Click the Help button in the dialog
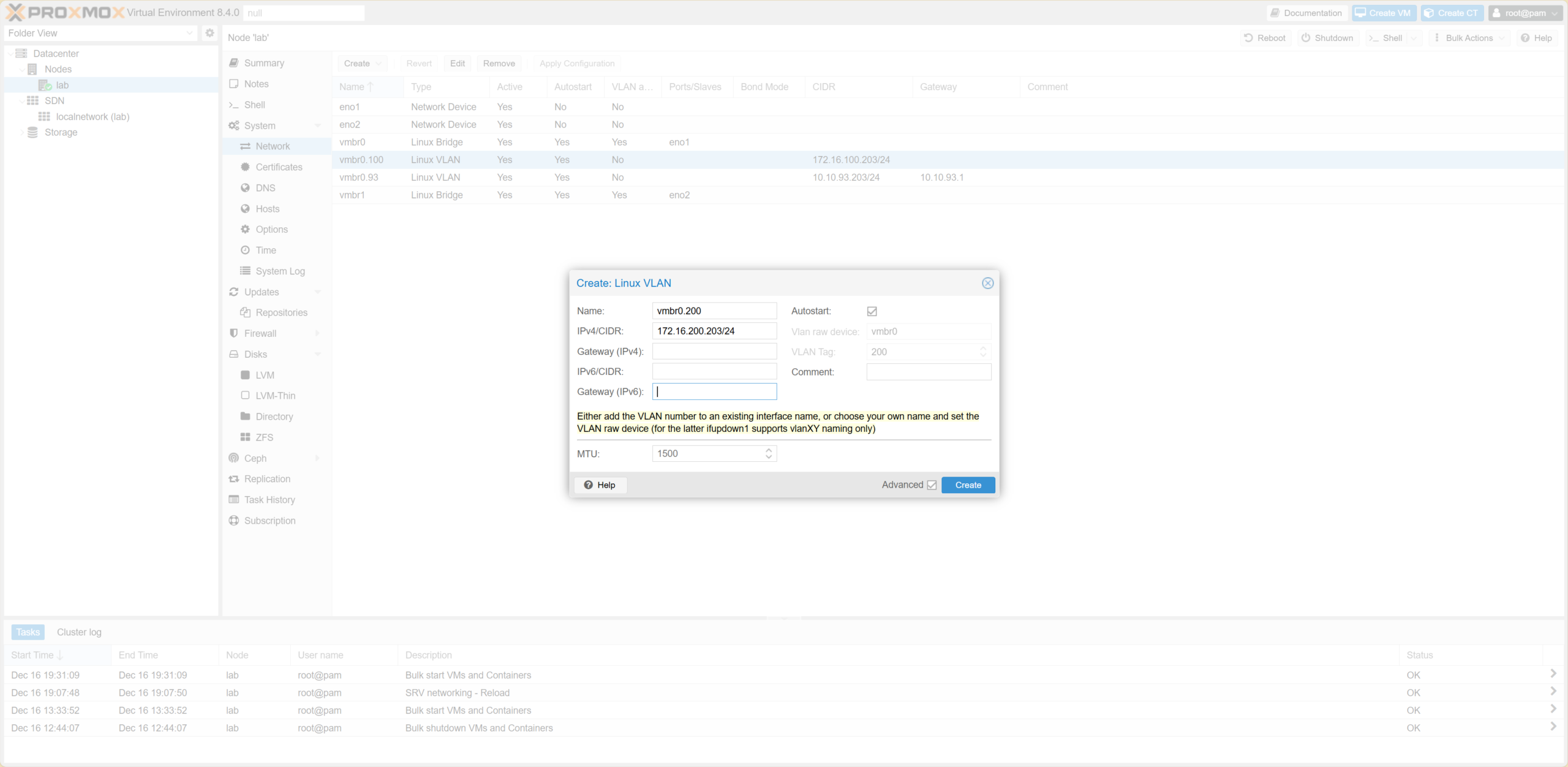This screenshot has width=1568, height=767. coord(600,485)
